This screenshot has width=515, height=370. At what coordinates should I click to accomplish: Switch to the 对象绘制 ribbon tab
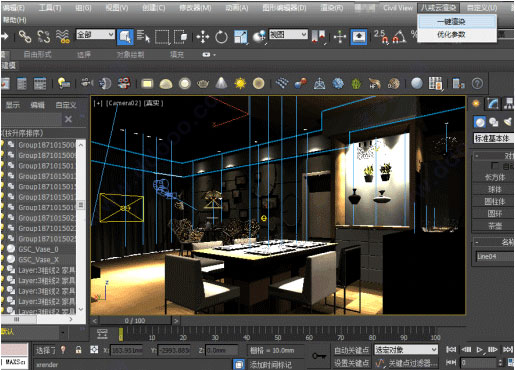130,55
